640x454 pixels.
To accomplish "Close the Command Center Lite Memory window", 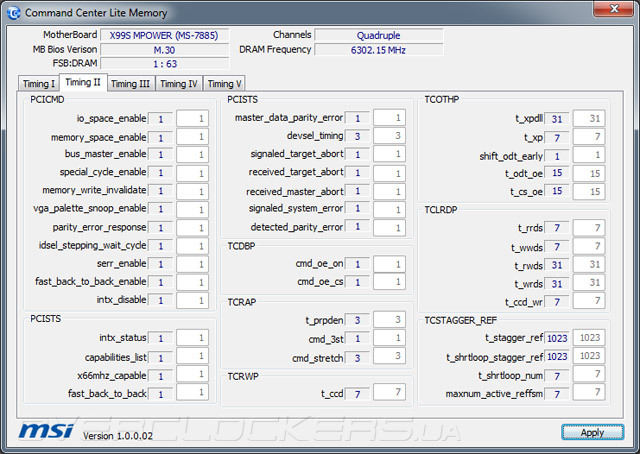I will point(614,9).
